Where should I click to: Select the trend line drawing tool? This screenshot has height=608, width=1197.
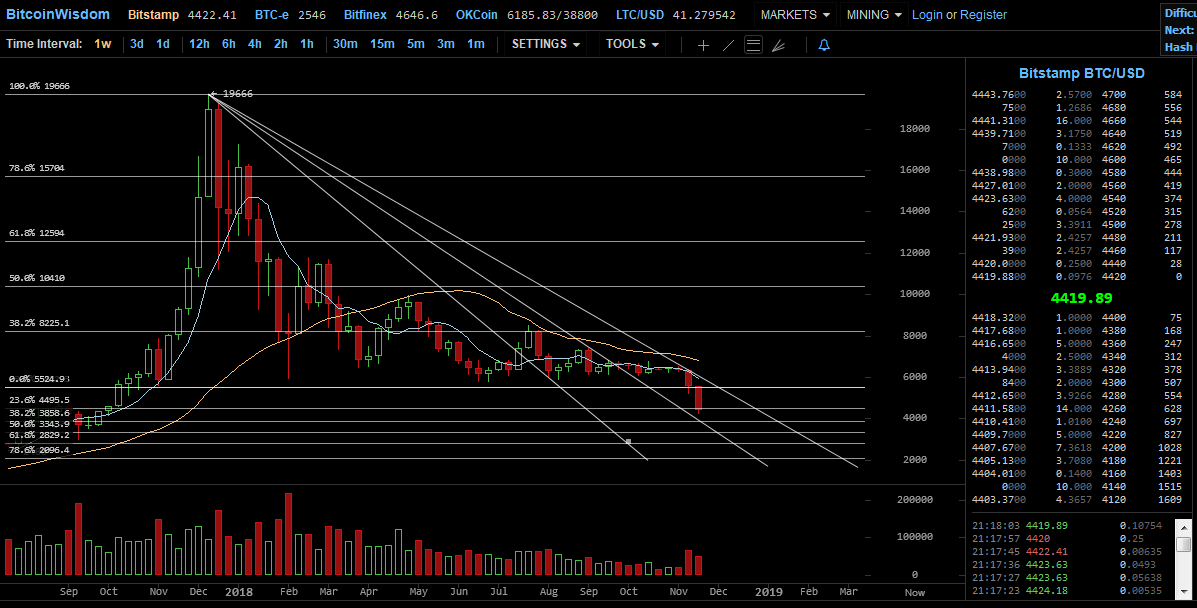728,45
